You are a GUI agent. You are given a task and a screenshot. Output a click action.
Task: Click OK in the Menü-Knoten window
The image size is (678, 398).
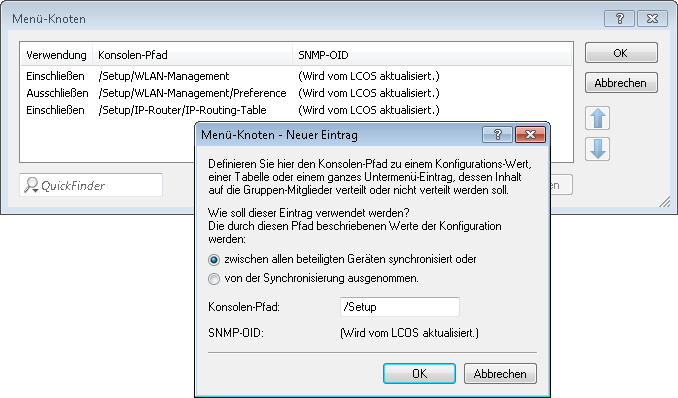621,53
